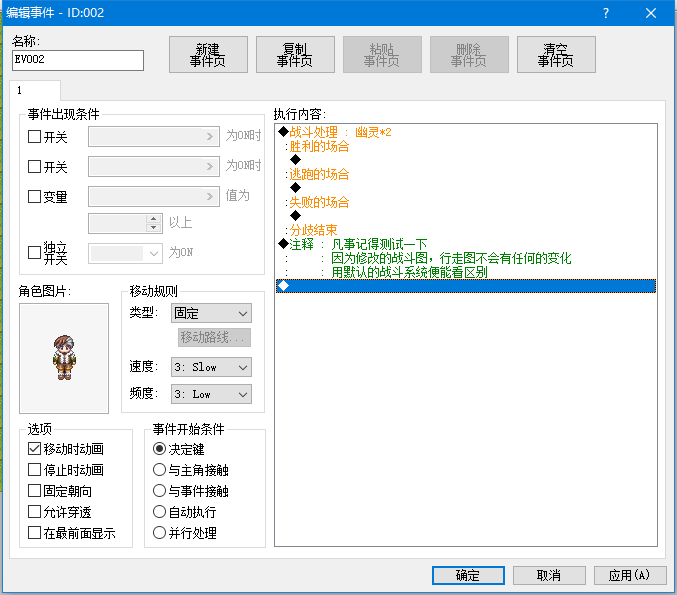Click the 应用(A) button
Screen dimensions: 677x595
coord(630,575)
